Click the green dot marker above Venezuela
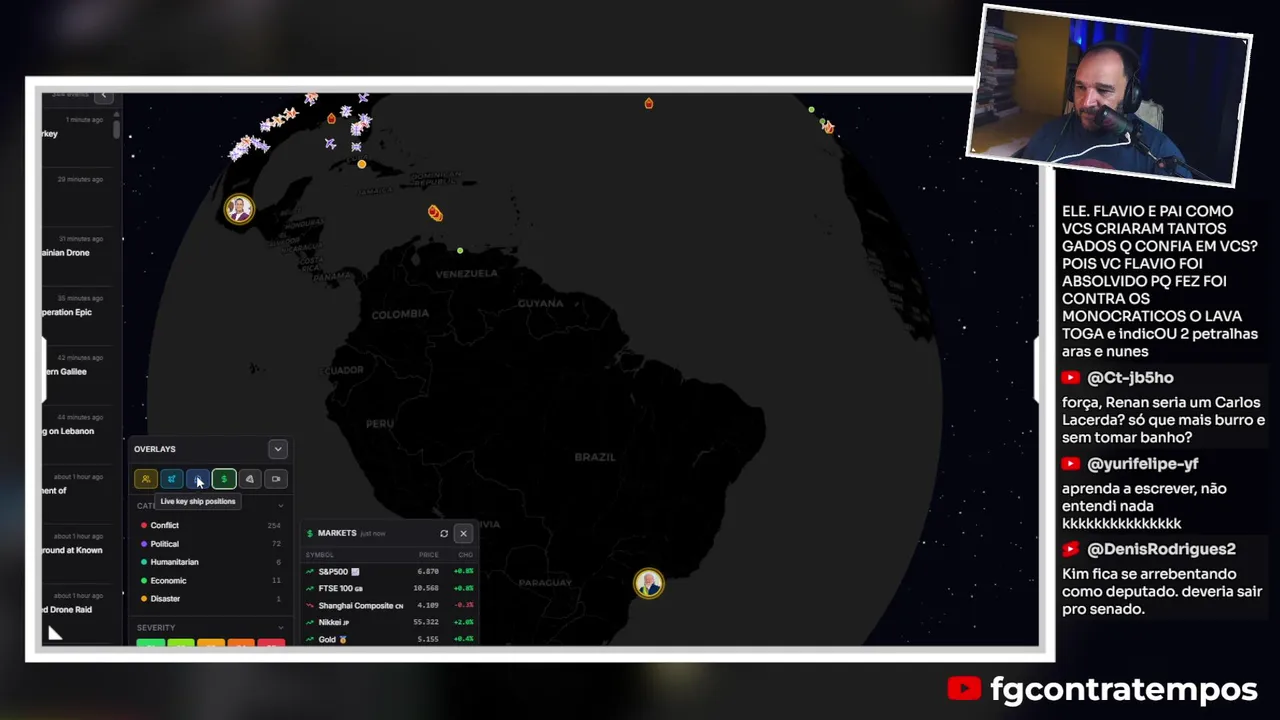 click(460, 251)
